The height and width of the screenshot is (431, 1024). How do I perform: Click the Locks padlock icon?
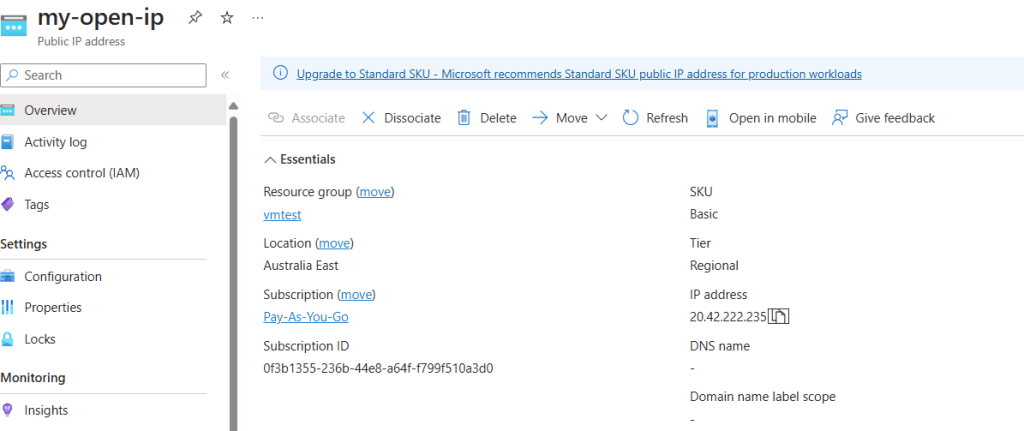click(8, 339)
